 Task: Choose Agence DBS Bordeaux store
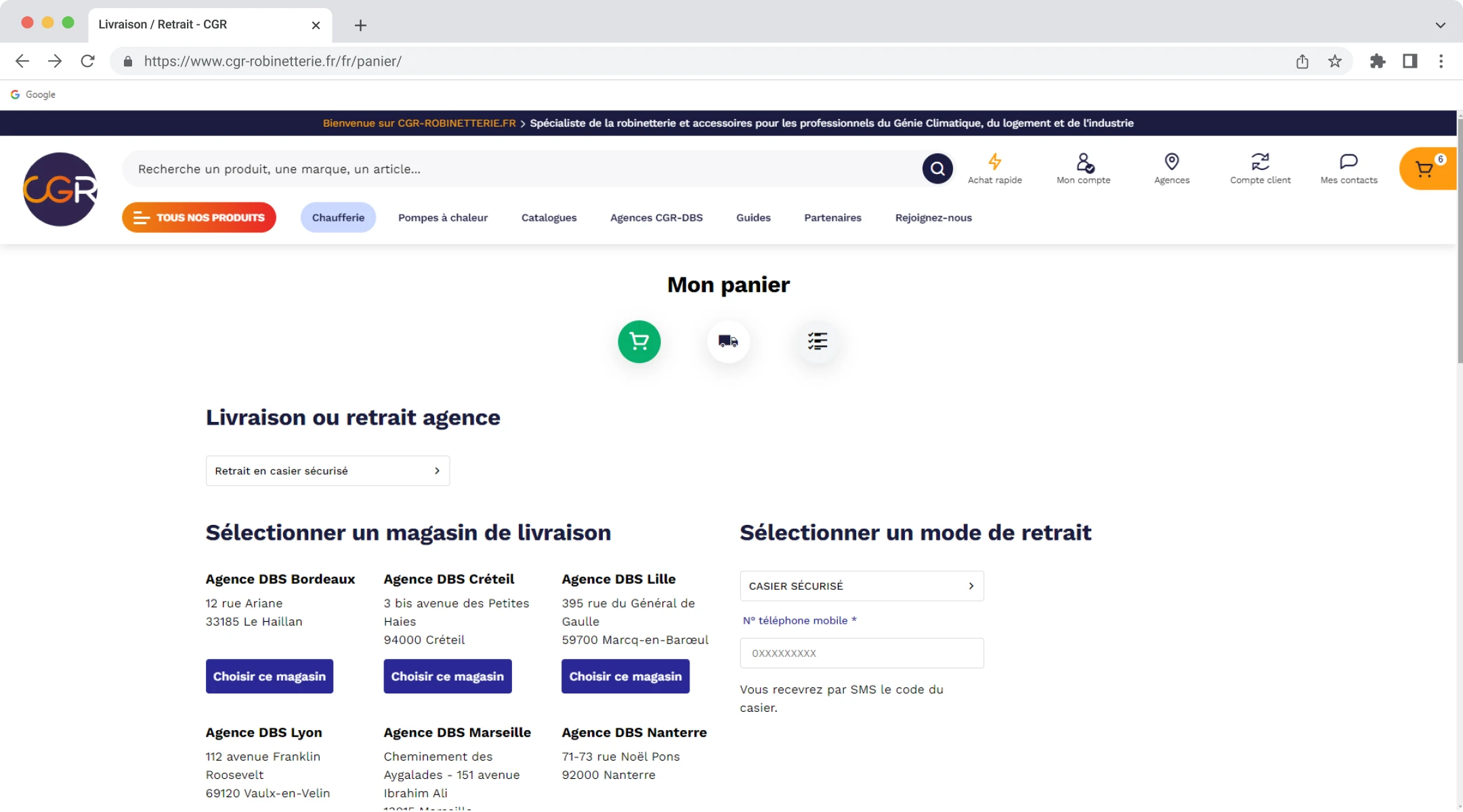(x=270, y=676)
